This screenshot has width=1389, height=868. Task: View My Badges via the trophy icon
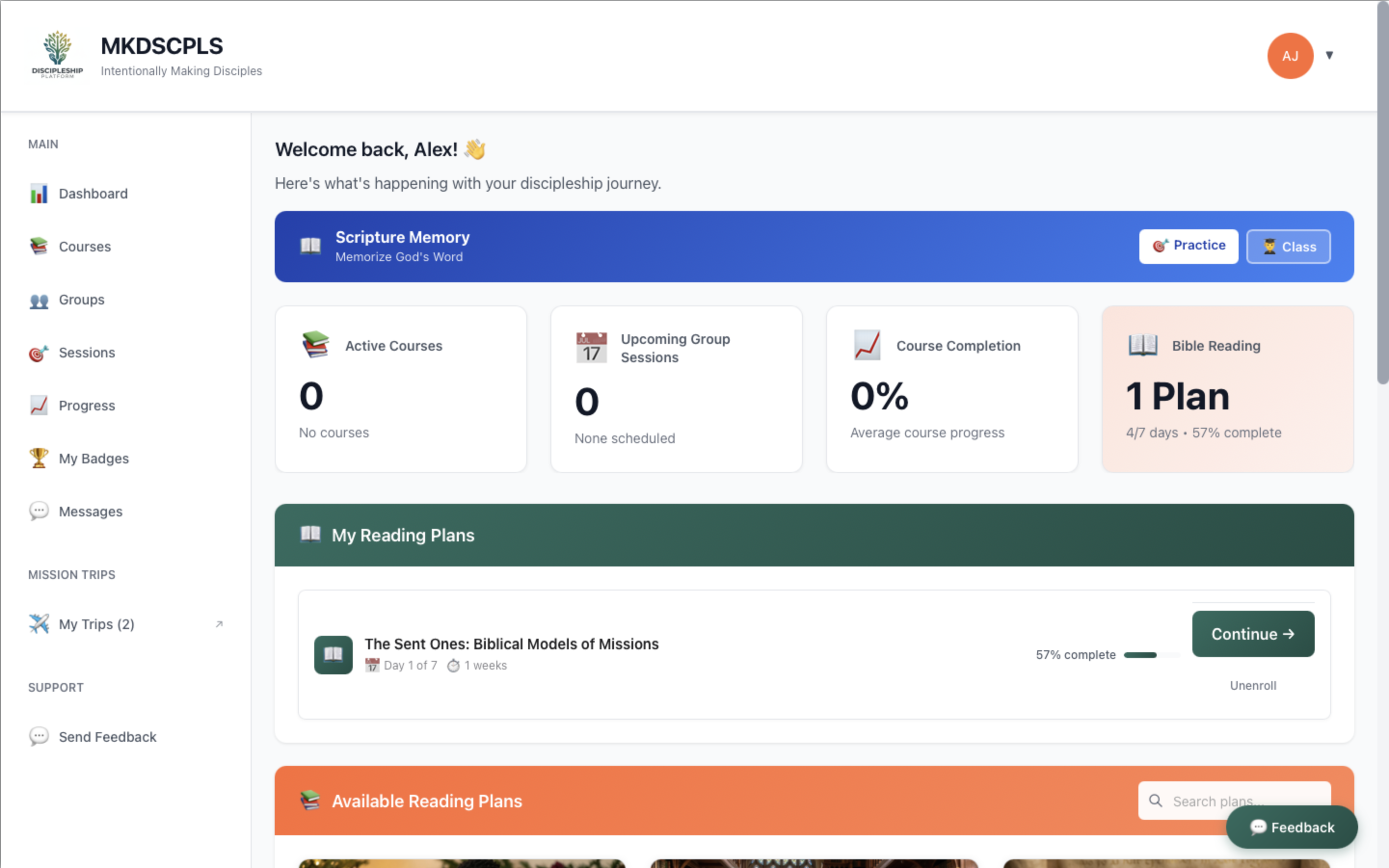click(x=93, y=458)
